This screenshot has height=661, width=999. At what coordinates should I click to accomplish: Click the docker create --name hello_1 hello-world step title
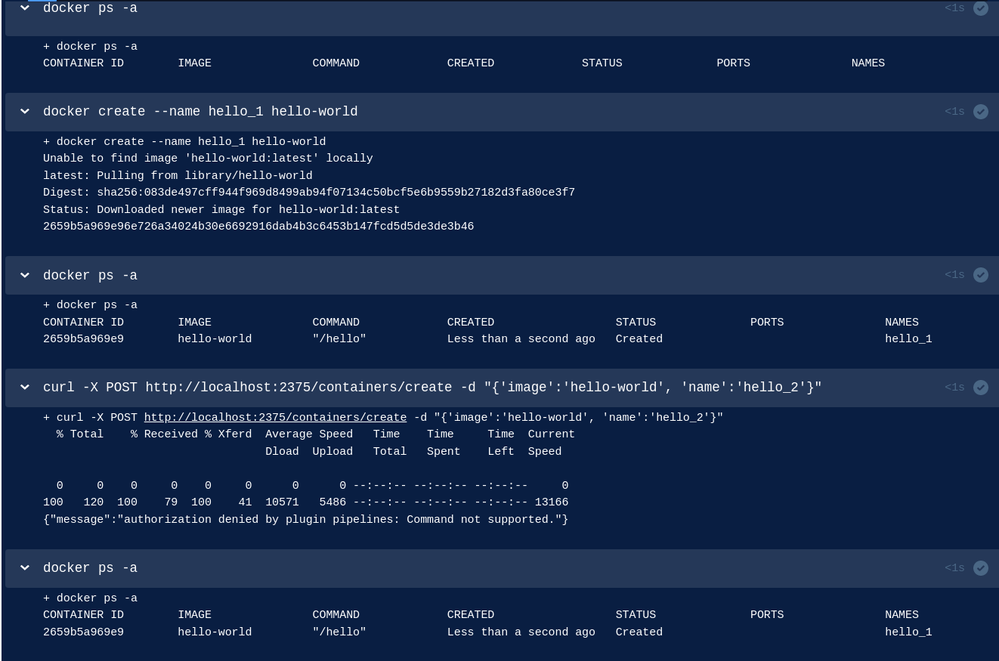pyautogui.click(x=200, y=112)
